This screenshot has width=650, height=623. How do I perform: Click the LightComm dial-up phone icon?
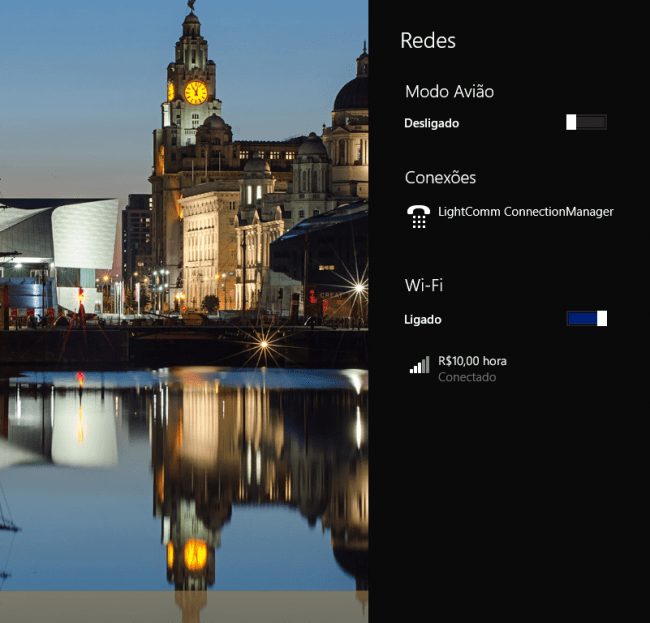pos(418,216)
